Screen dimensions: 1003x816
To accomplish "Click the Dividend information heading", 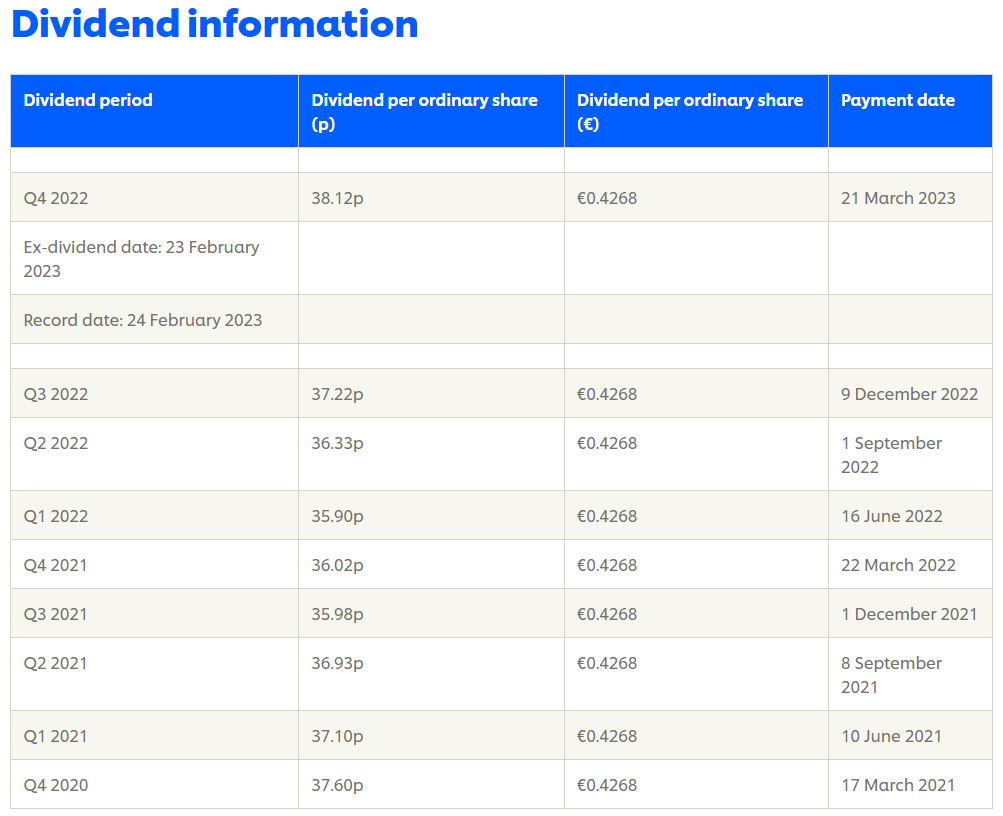I will (215, 24).
